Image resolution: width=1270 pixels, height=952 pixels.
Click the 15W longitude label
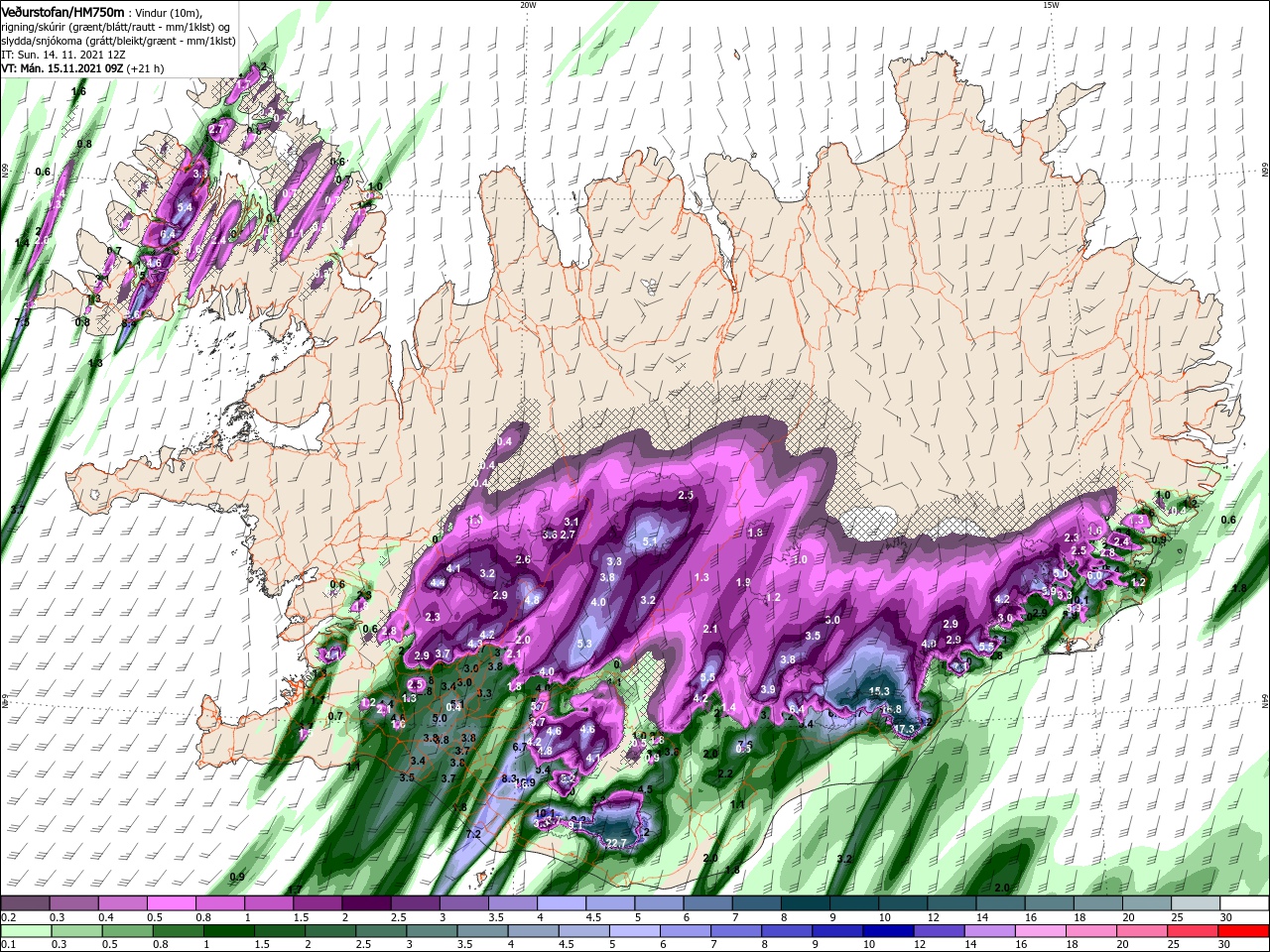pyautogui.click(x=1051, y=5)
